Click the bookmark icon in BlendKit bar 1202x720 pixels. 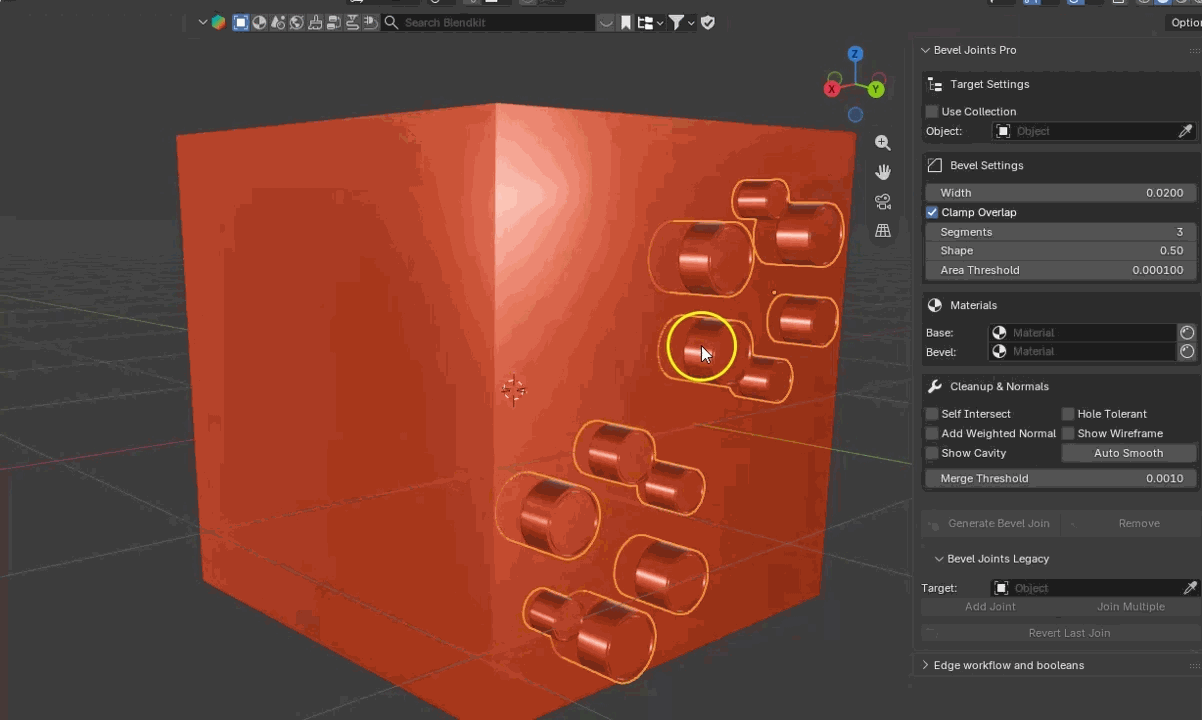coord(626,22)
